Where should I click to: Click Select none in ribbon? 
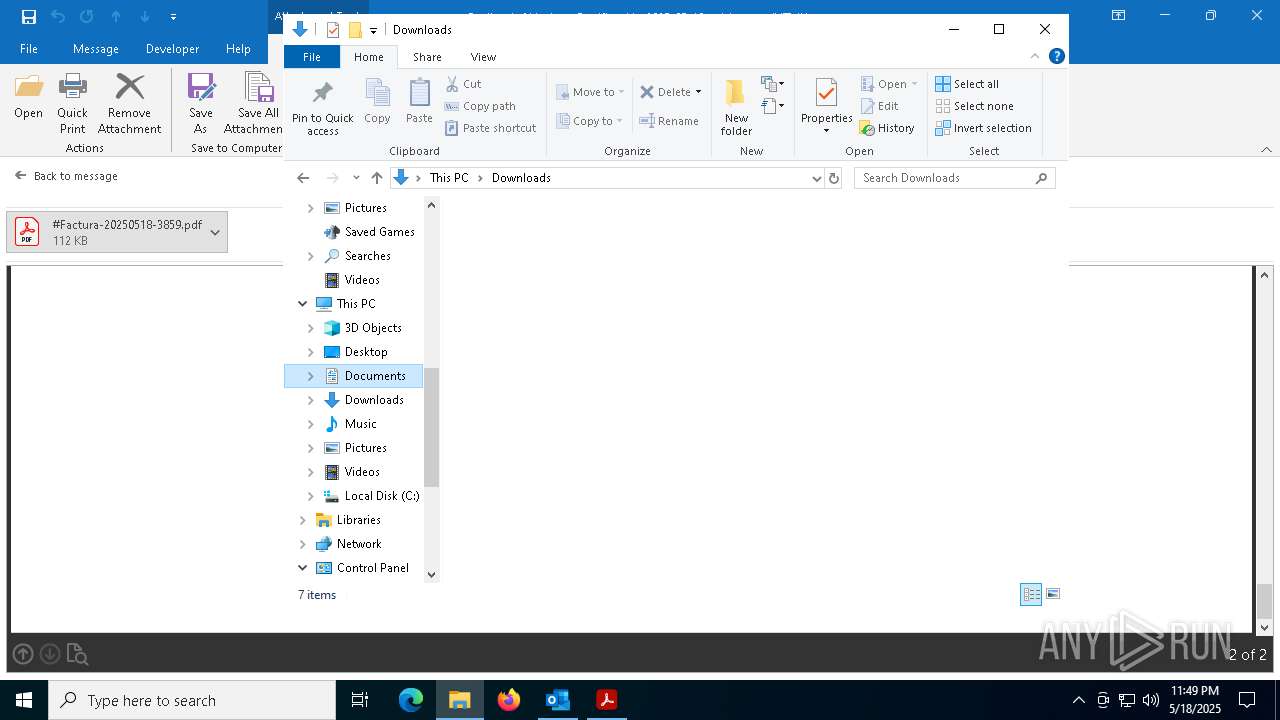coord(974,106)
